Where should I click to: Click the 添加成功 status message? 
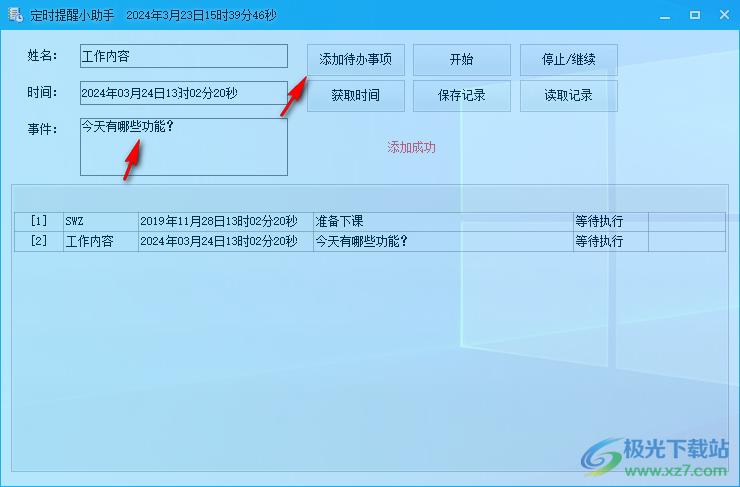412,148
